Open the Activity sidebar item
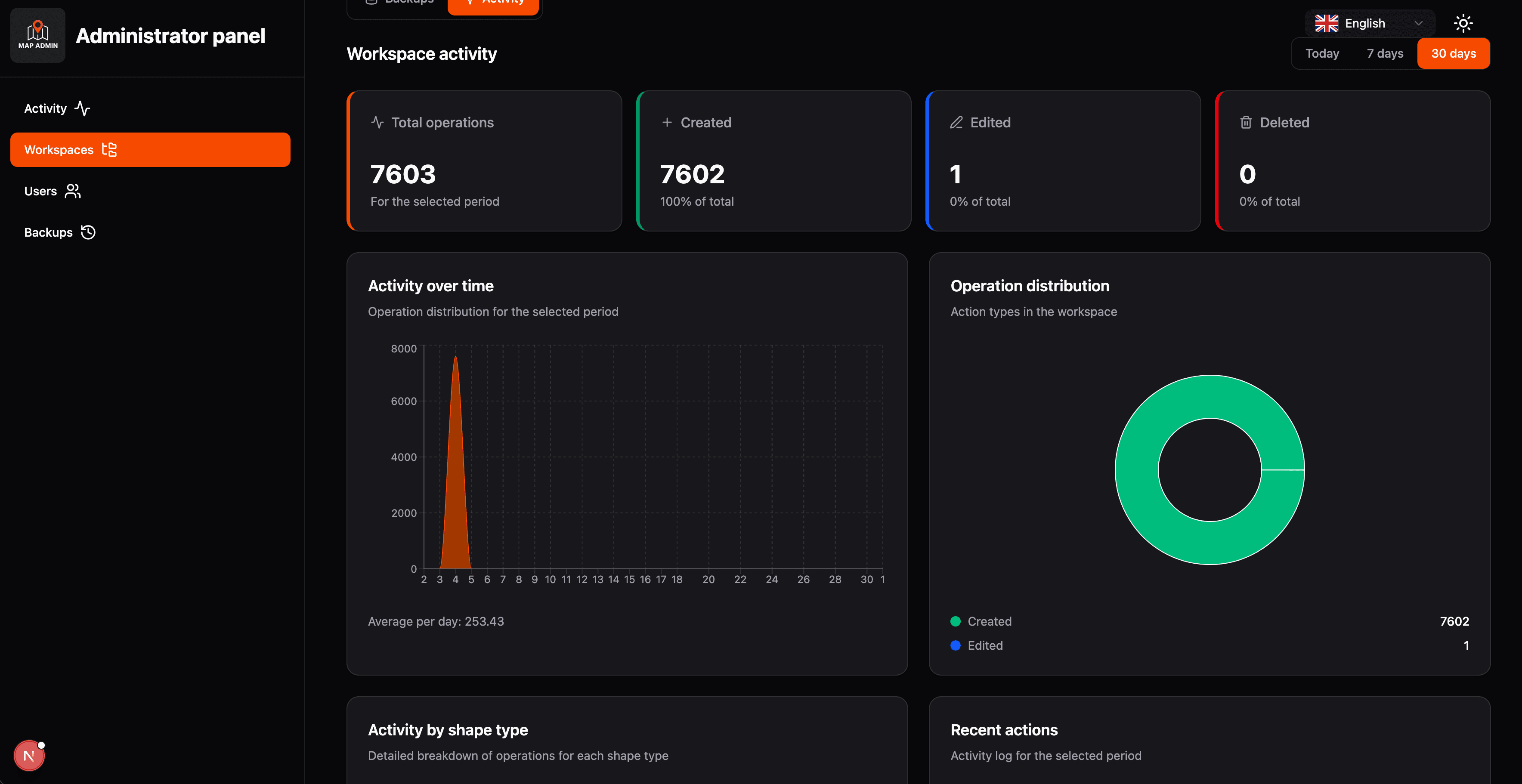This screenshot has height=784, width=1522. (150, 108)
